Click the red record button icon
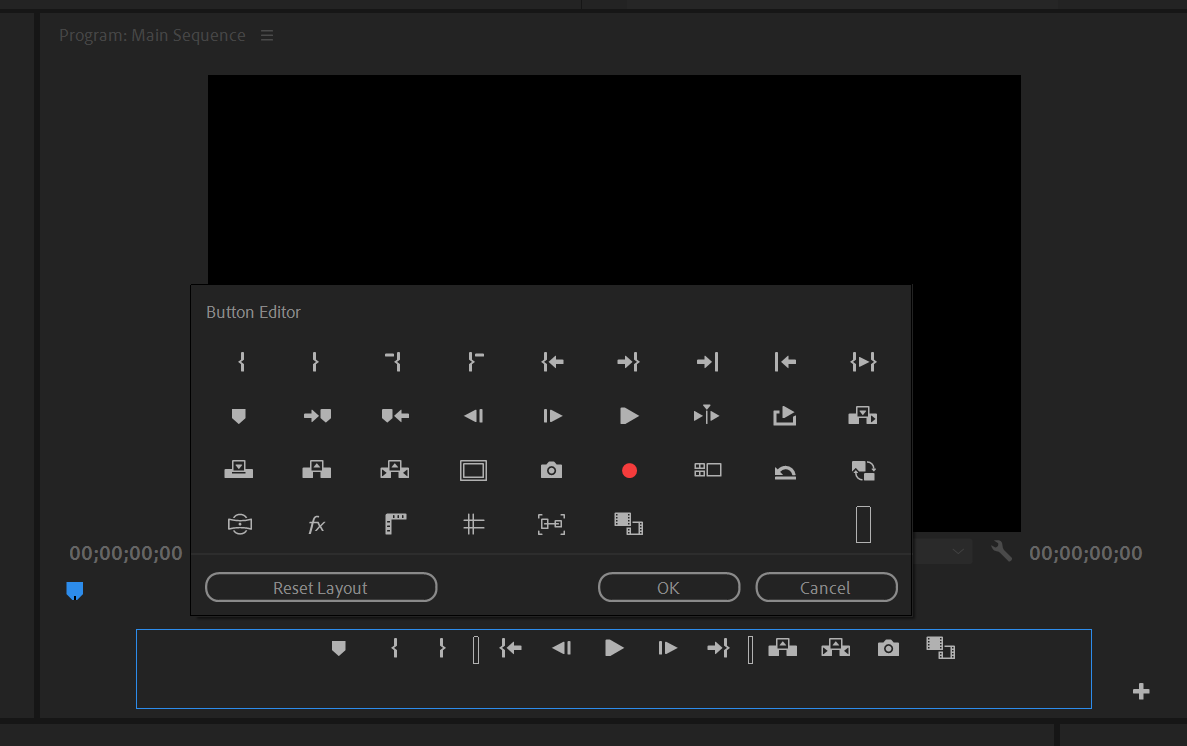 tap(629, 470)
